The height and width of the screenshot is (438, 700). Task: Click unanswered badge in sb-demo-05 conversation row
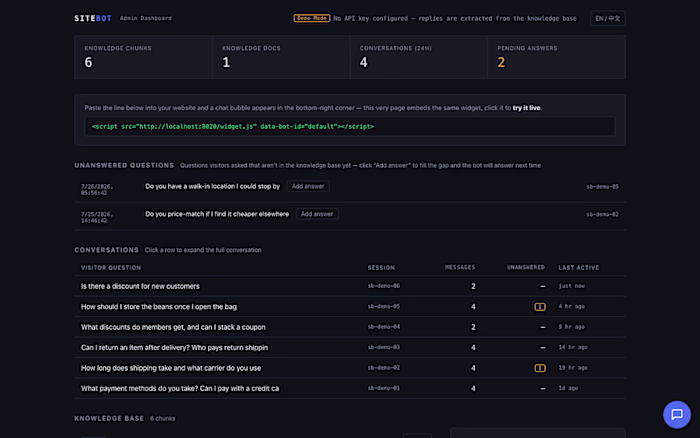540,307
